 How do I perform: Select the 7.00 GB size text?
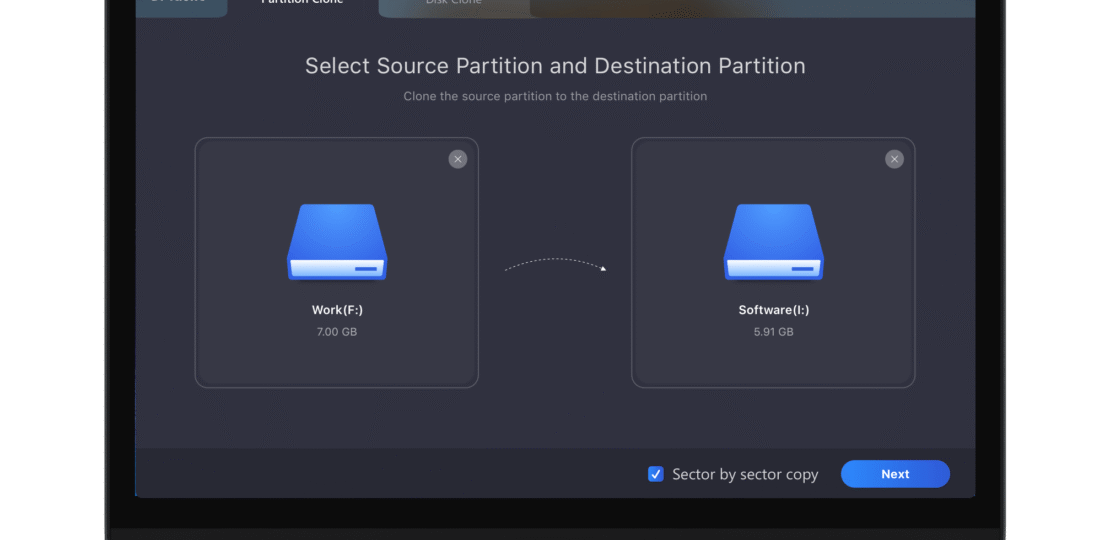pos(337,332)
